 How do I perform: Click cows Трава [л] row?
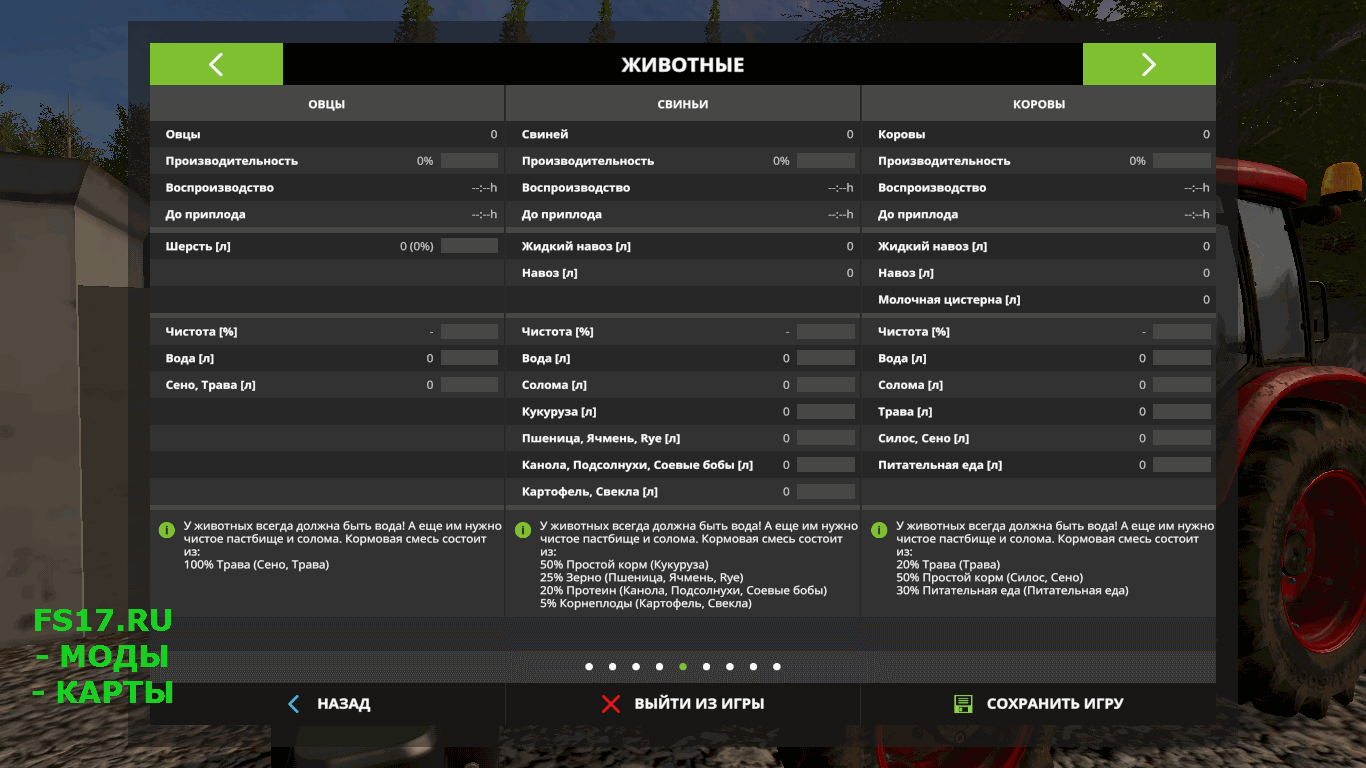(x=1039, y=412)
